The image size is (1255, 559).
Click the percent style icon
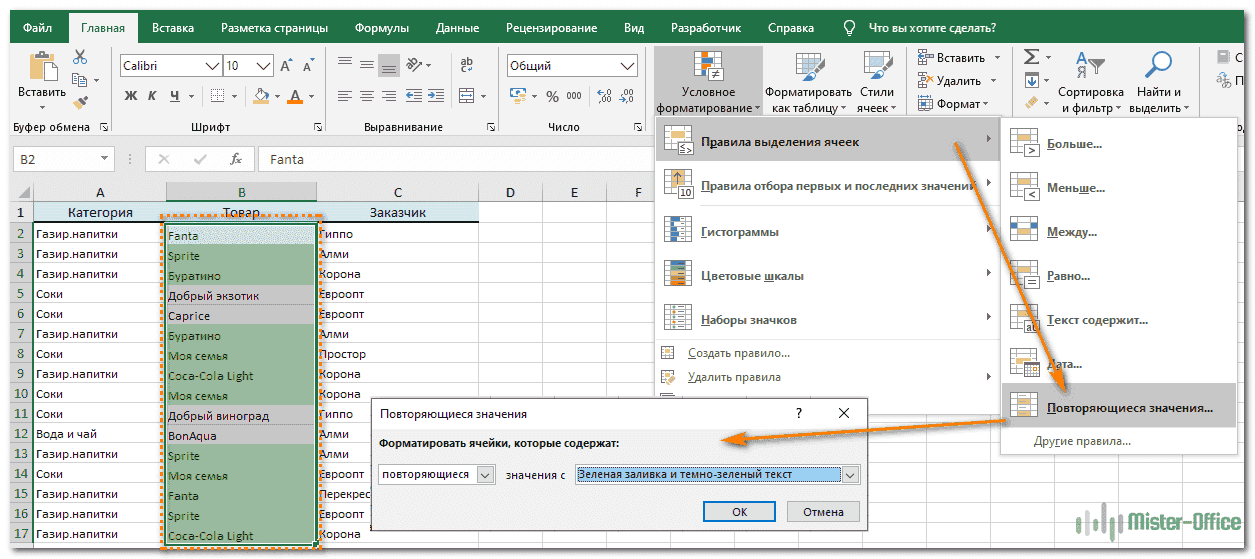tap(552, 96)
